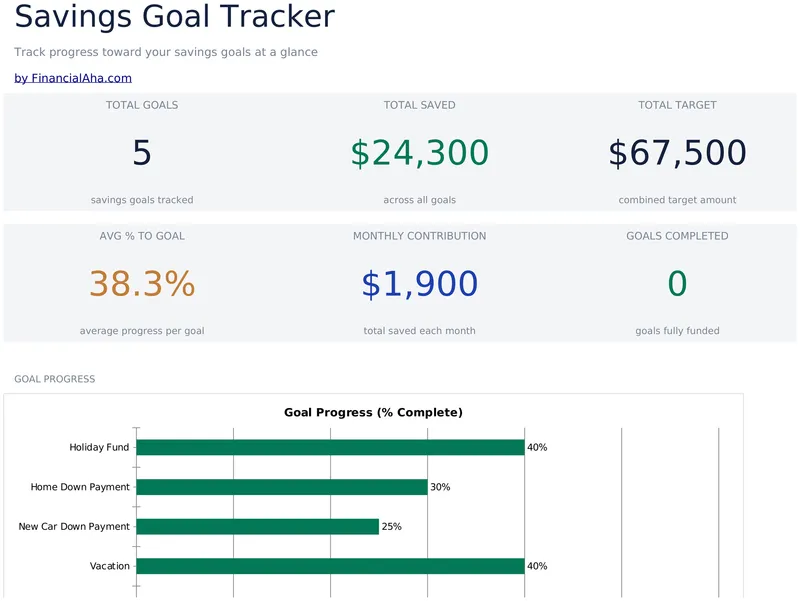Image resolution: width=800 pixels, height=601 pixels.
Task: Select the $24,300 total saved value
Action: [419, 153]
